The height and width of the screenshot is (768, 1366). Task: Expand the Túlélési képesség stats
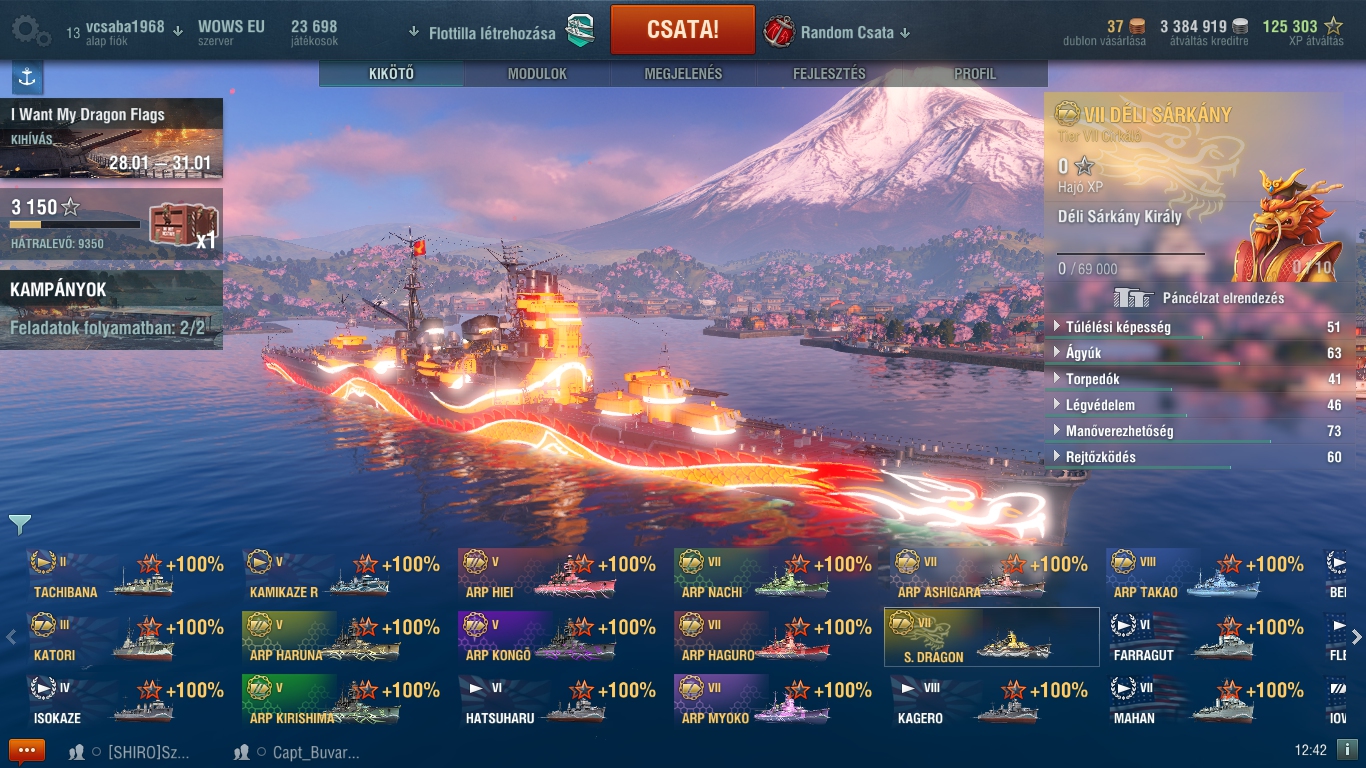(x=1197, y=327)
